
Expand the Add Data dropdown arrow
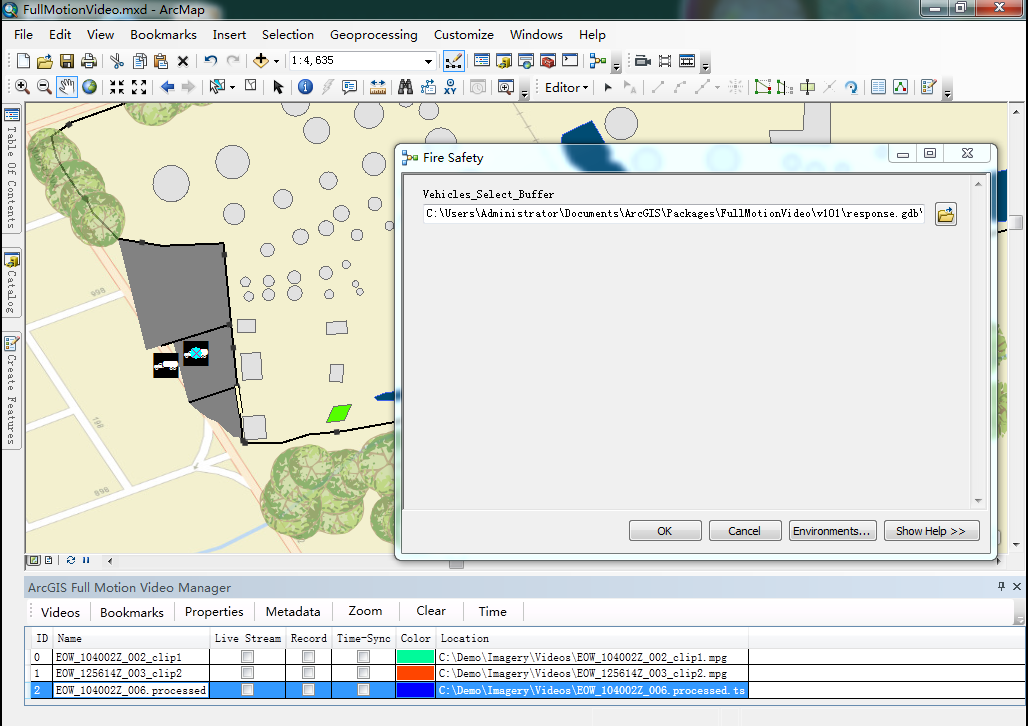(276, 62)
